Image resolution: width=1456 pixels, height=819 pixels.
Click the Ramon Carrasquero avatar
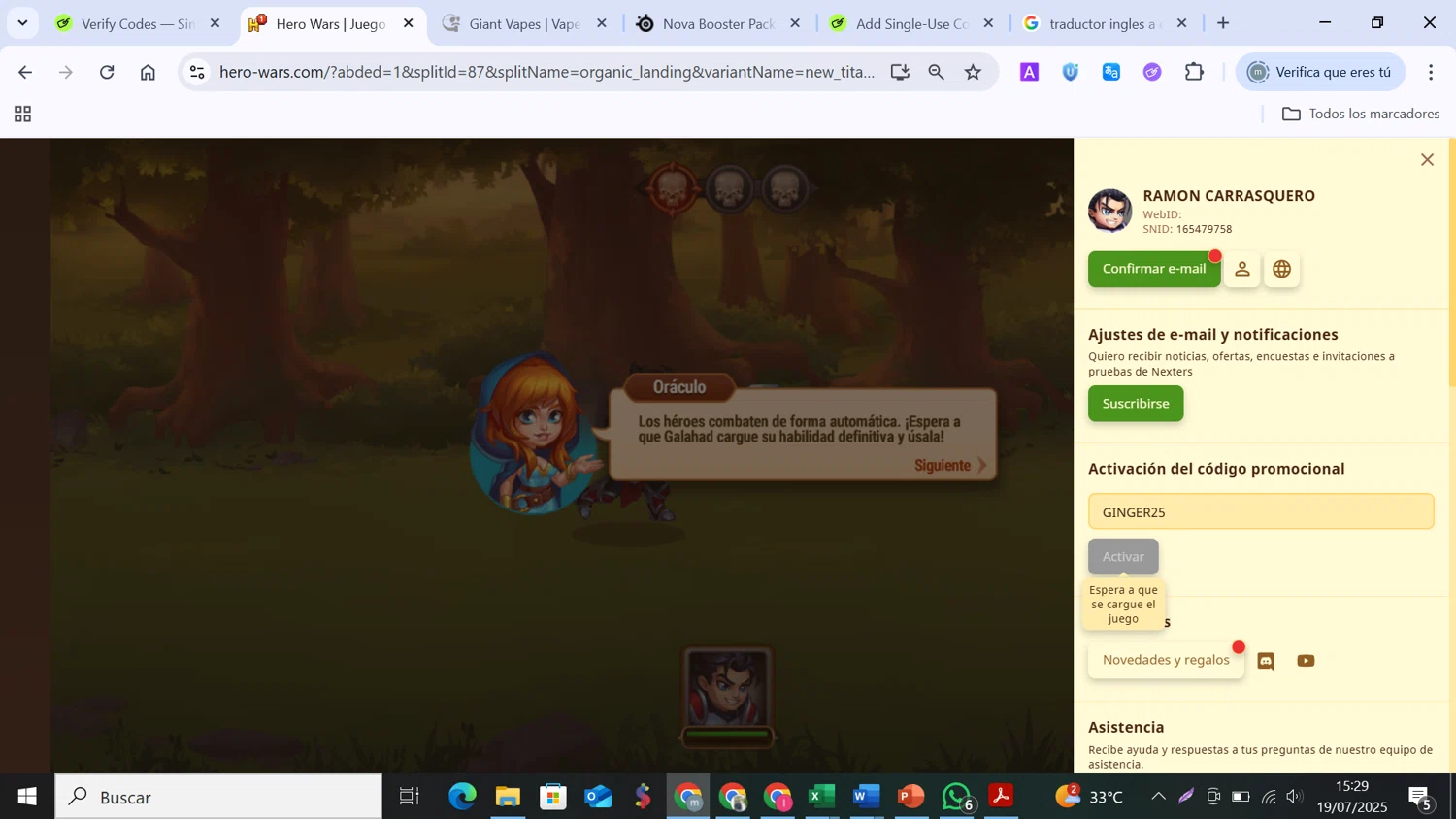click(1109, 211)
